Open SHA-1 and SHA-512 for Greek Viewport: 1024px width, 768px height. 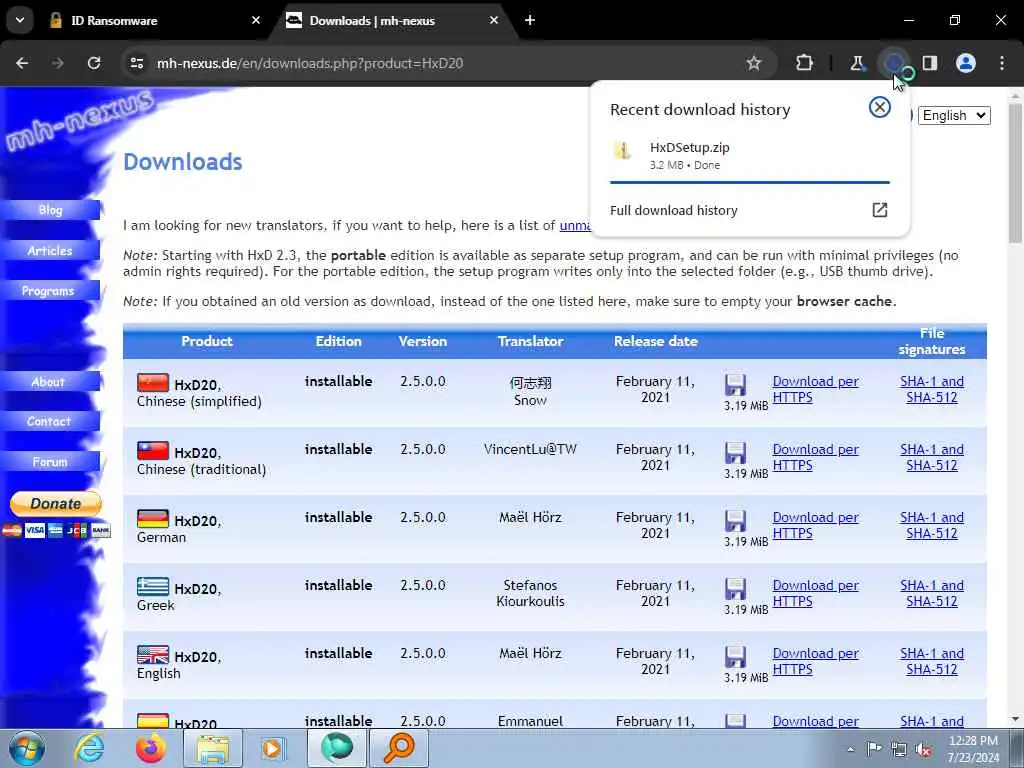click(x=932, y=593)
